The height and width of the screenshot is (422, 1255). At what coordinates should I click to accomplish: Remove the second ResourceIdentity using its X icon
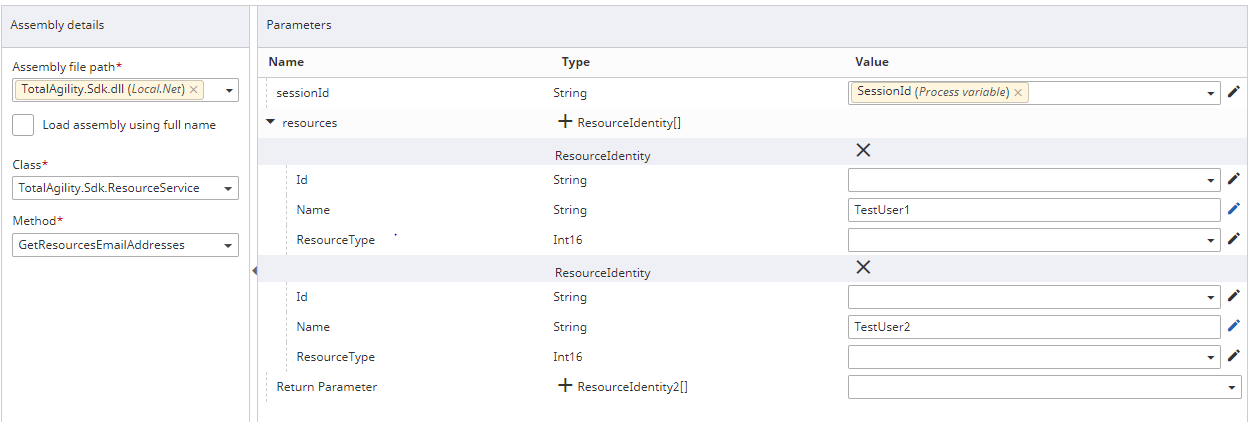(x=863, y=267)
